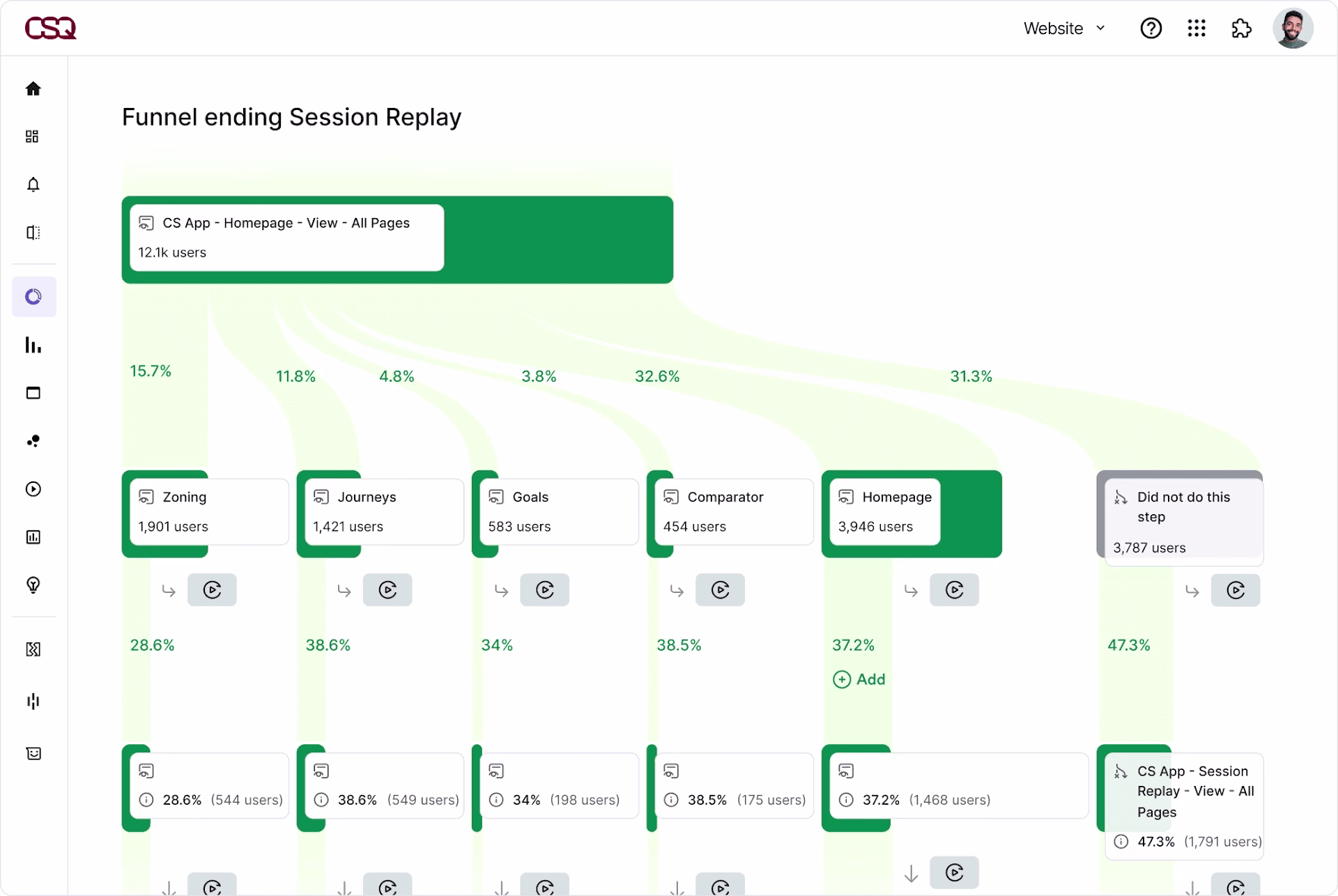Click the 47.3% percentage label
This screenshot has height=896, width=1338.
click(x=1129, y=645)
